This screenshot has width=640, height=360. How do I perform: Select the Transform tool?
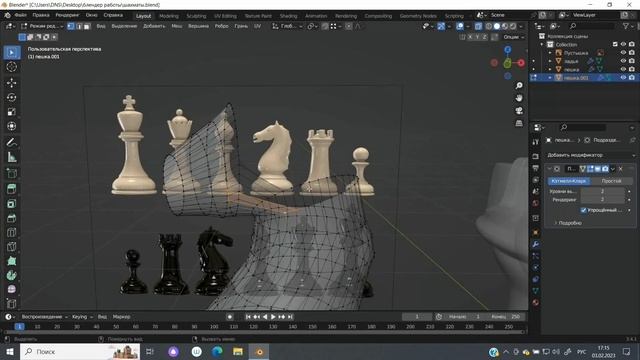11,126
